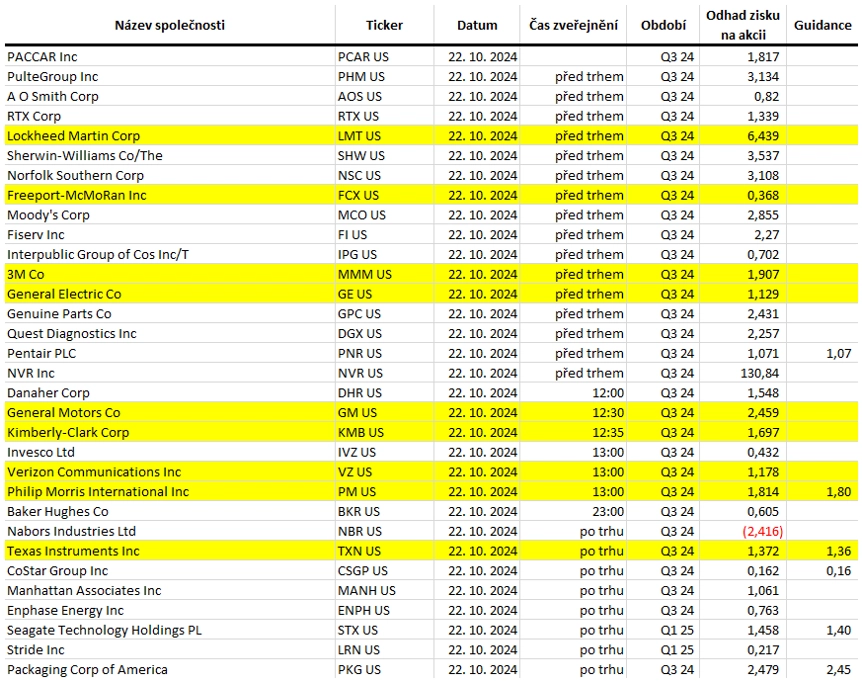Select the Guidance column header
This screenshot has width=862, height=683.
(x=822, y=25)
